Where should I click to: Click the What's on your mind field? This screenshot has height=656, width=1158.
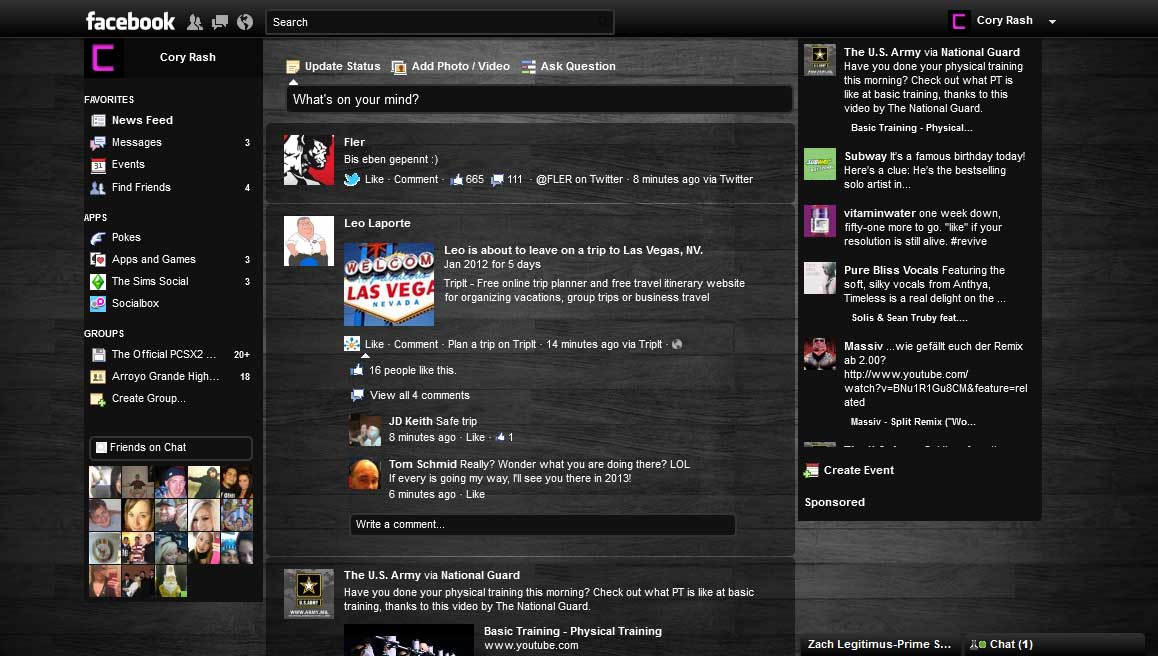click(539, 98)
